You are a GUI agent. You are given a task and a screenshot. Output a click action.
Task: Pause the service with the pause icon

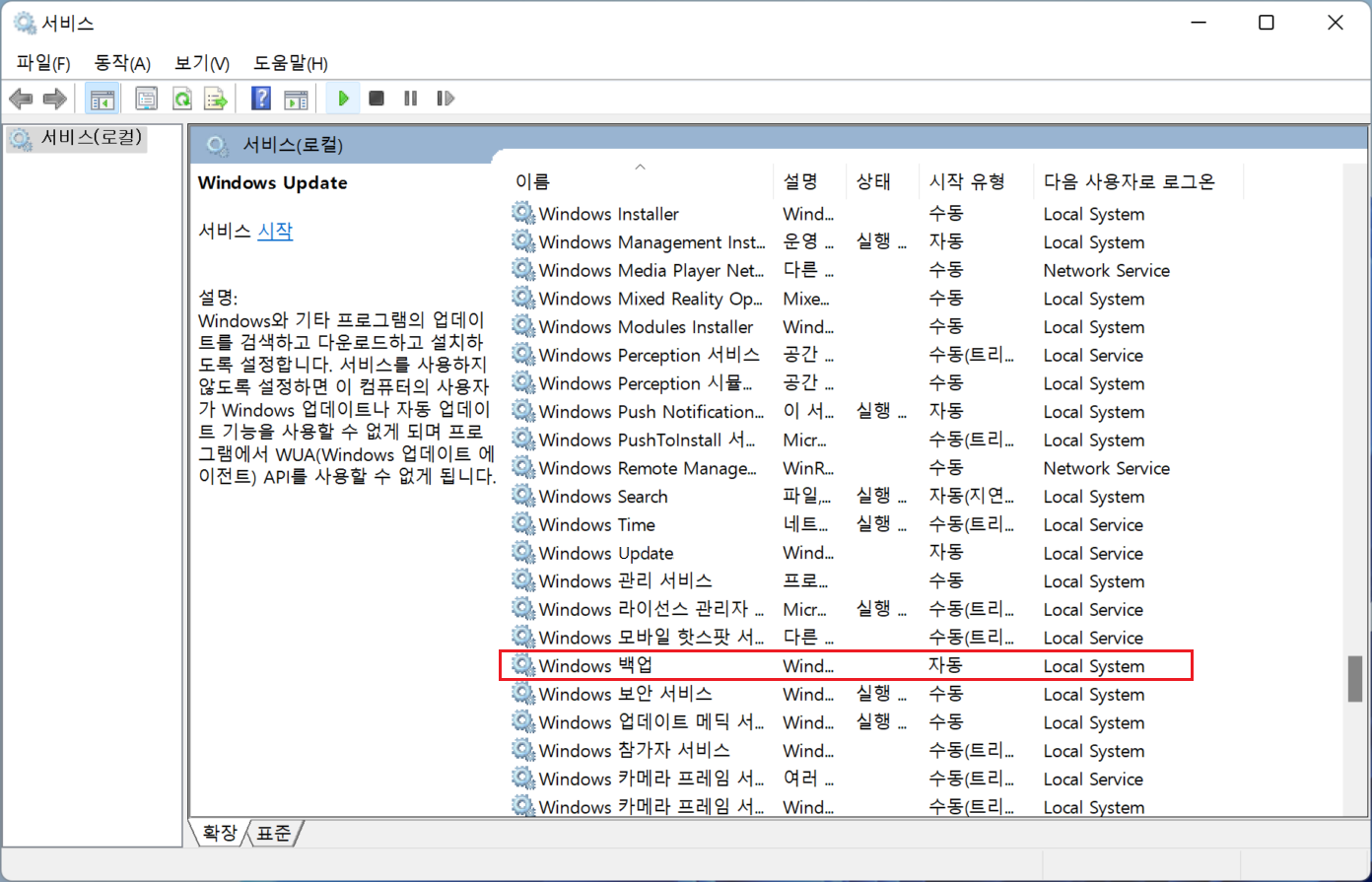tap(411, 99)
